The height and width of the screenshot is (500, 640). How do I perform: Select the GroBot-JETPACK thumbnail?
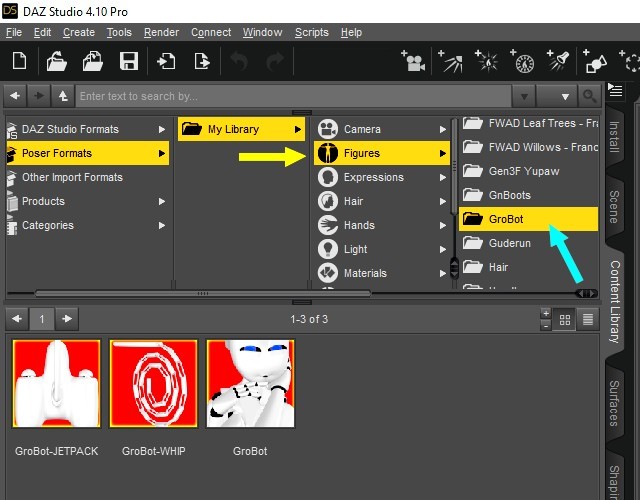click(56, 384)
